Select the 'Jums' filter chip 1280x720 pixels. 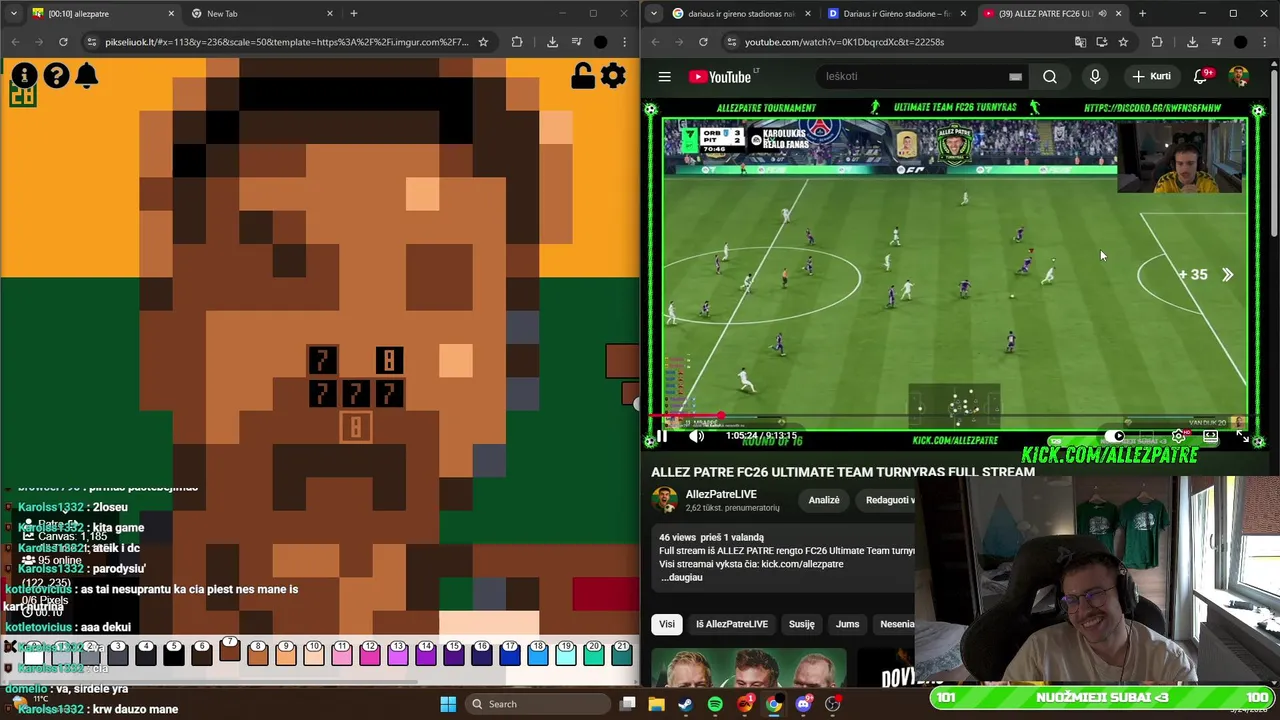click(x=847, y=624)
